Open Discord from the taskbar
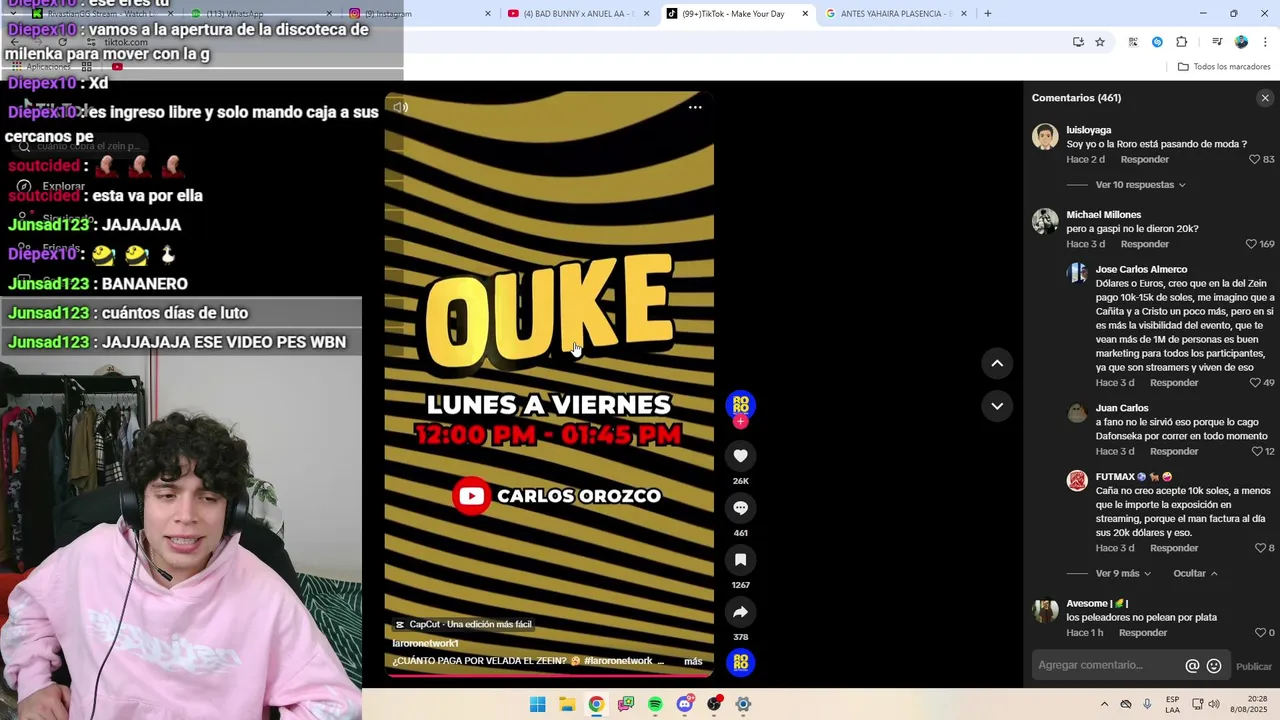The image size is (1280, 720). [x=685, y=704]
